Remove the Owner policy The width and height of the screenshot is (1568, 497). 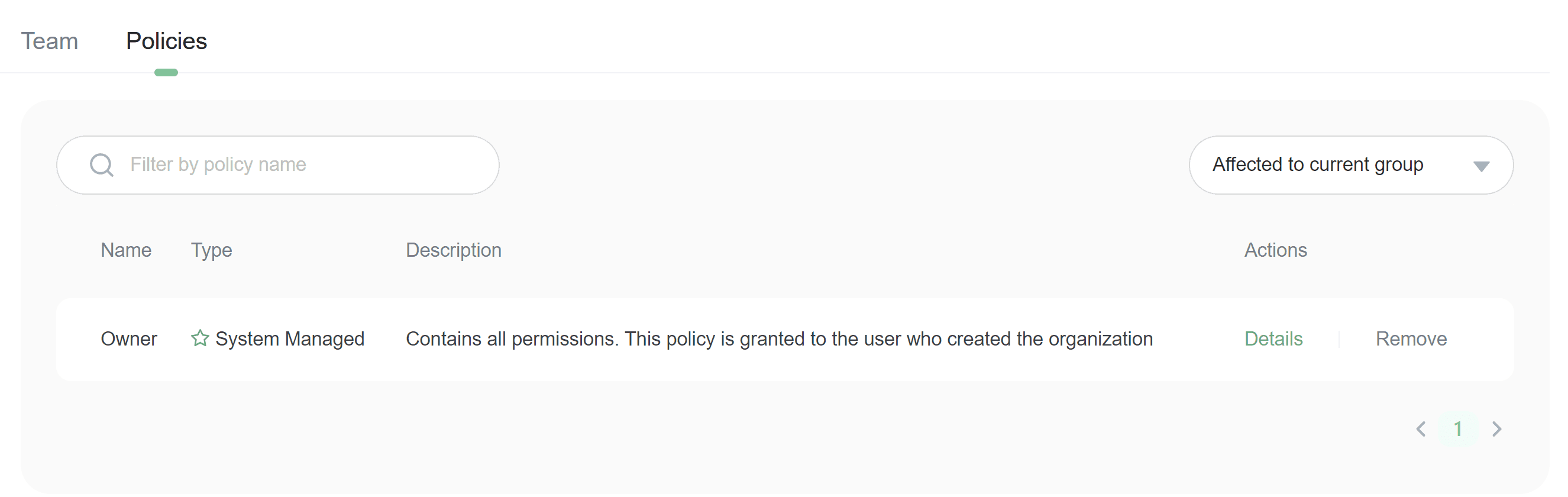(x=1411, y=338)
